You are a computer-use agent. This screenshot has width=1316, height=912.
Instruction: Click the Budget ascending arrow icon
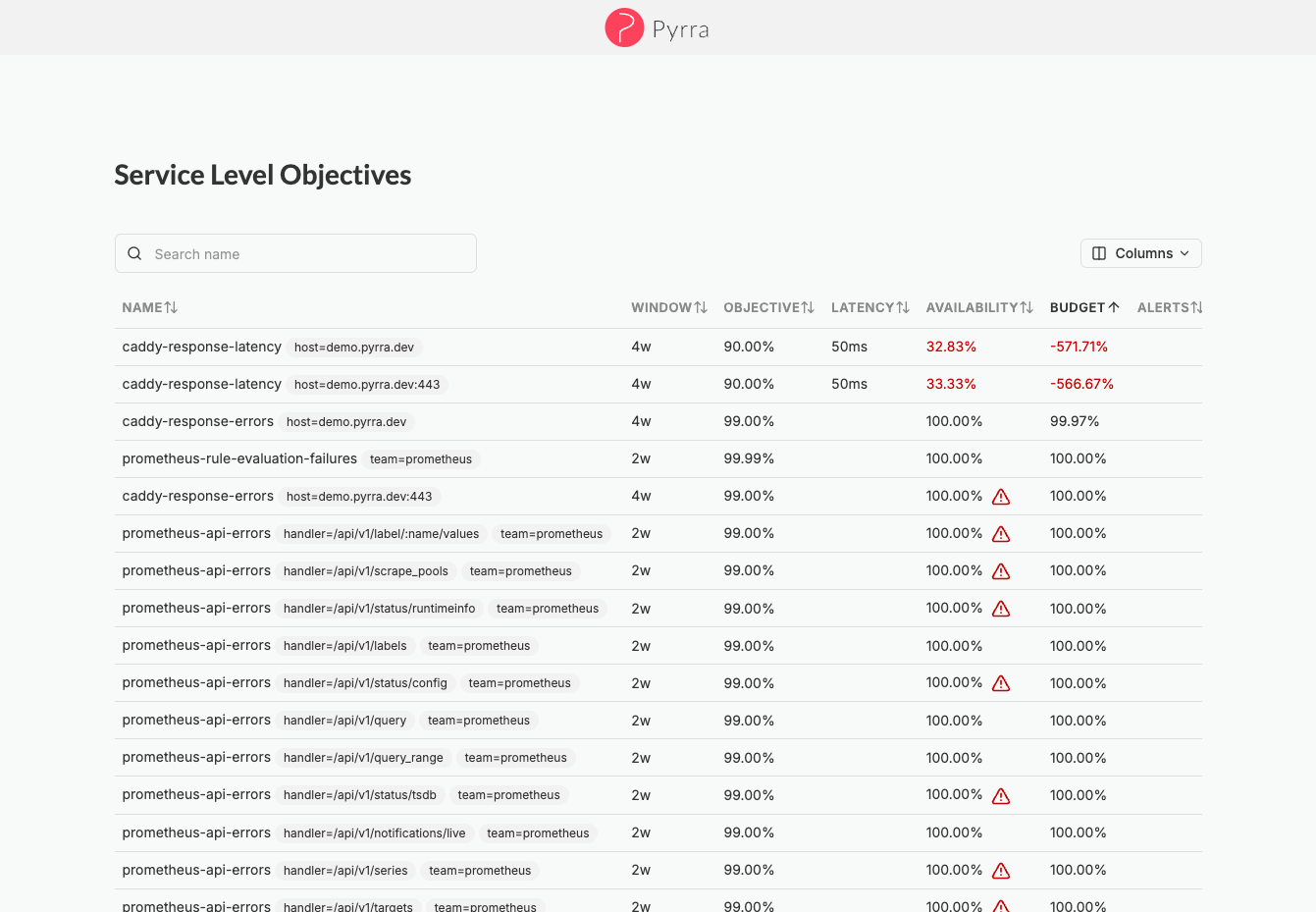(x=1114, y=307)
